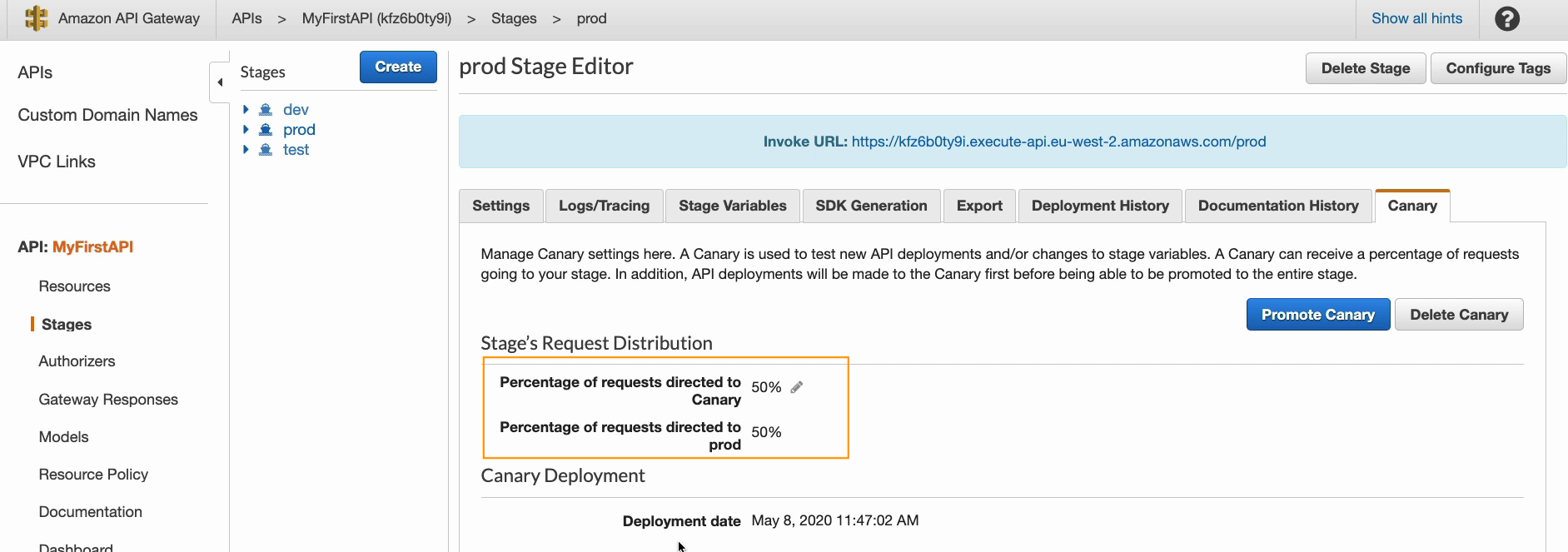Click the Stages panel heading
1568x552 pixels.
[x=263, y=72]
